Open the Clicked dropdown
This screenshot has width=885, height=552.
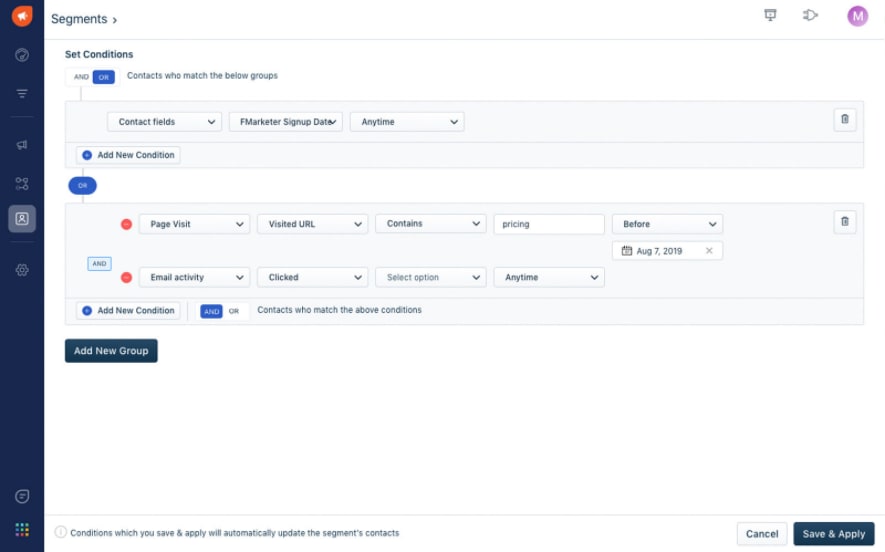pyautogui.click(x=313, y=277)
